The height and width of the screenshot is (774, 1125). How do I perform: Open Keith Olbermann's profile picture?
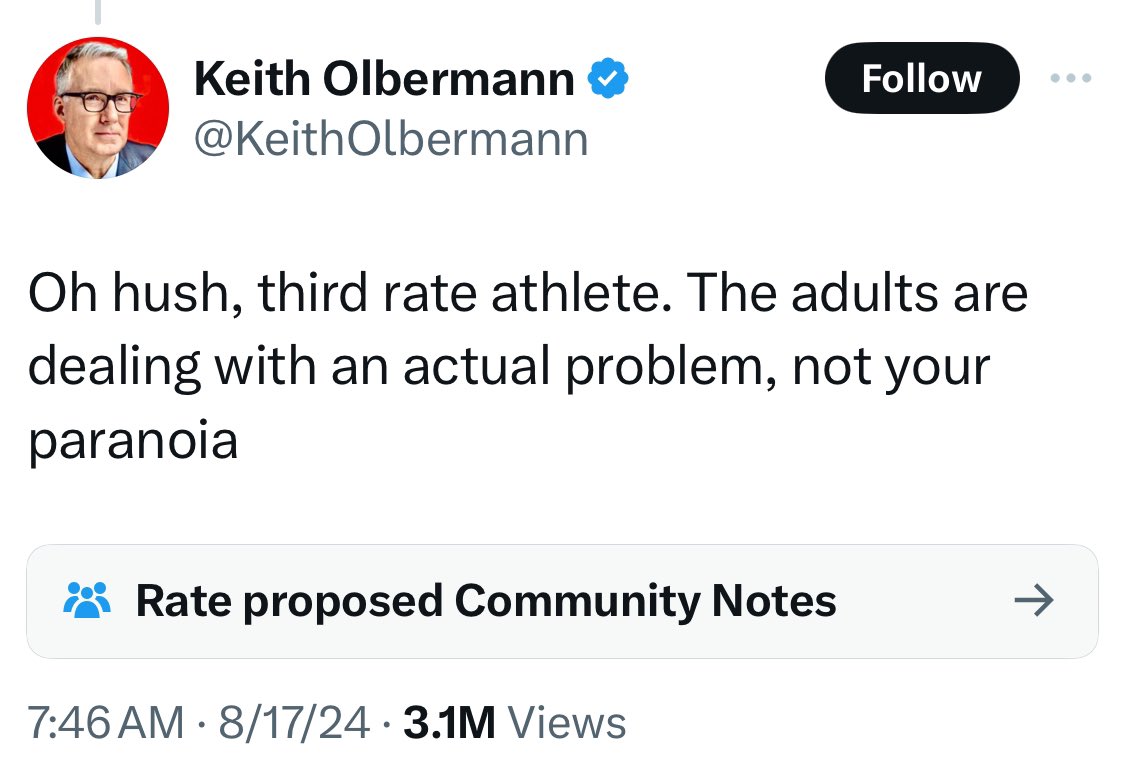click(x=98, y=108)
